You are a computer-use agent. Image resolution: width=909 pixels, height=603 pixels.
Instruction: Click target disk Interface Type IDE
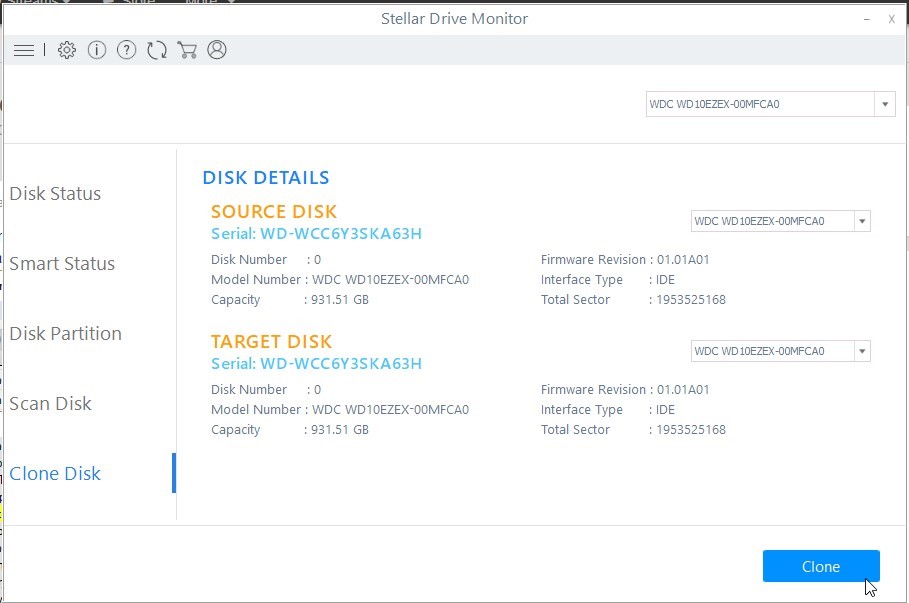pos(666,409)
